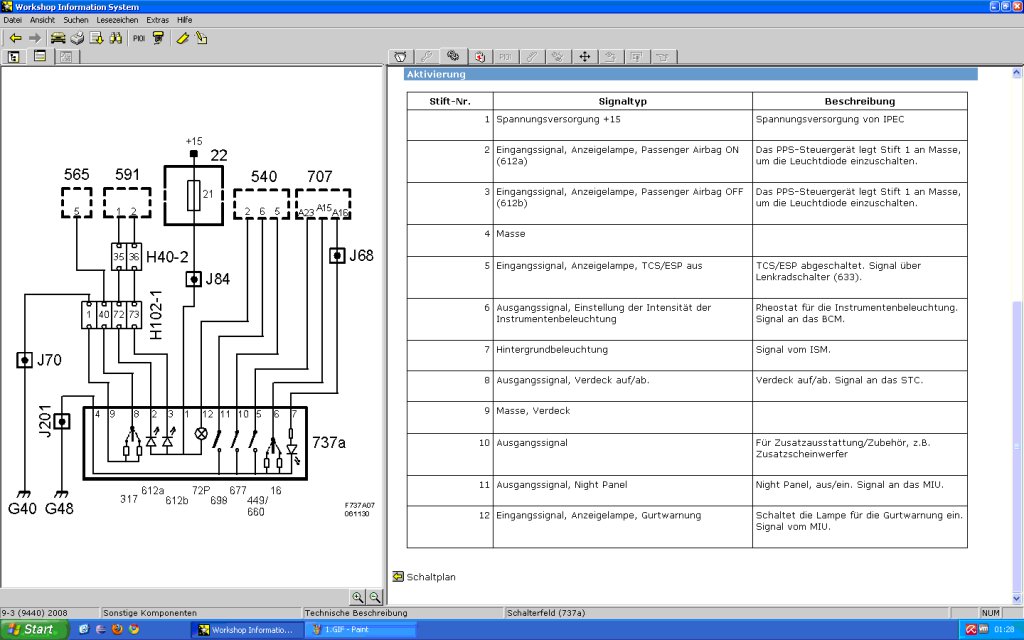Click the scrollbar down arrow
Viewport: 1024px width, 640px height.
(x=1017, y=598)
